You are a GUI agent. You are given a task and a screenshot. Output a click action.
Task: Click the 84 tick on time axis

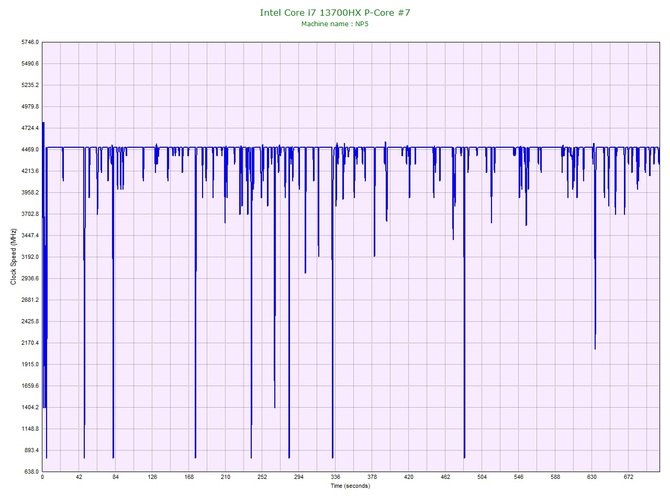pos(116,477)
